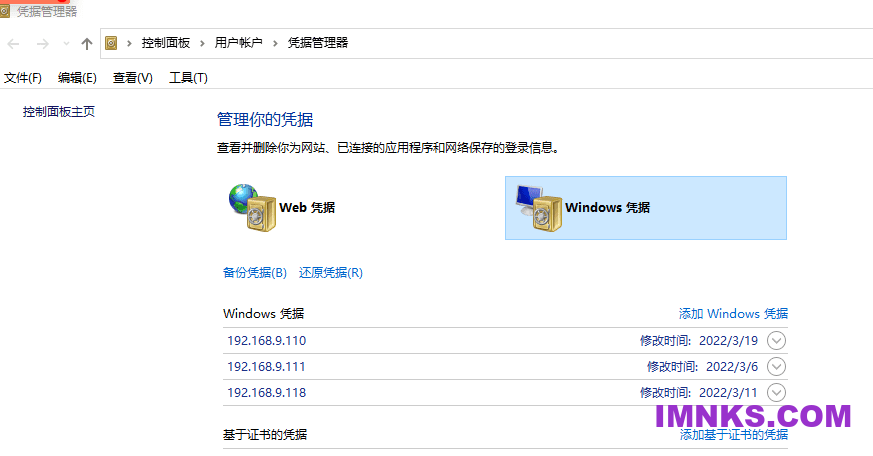Go up one level with Up arrow
This screenshot has height=456, width=873.
coord(86,44)
